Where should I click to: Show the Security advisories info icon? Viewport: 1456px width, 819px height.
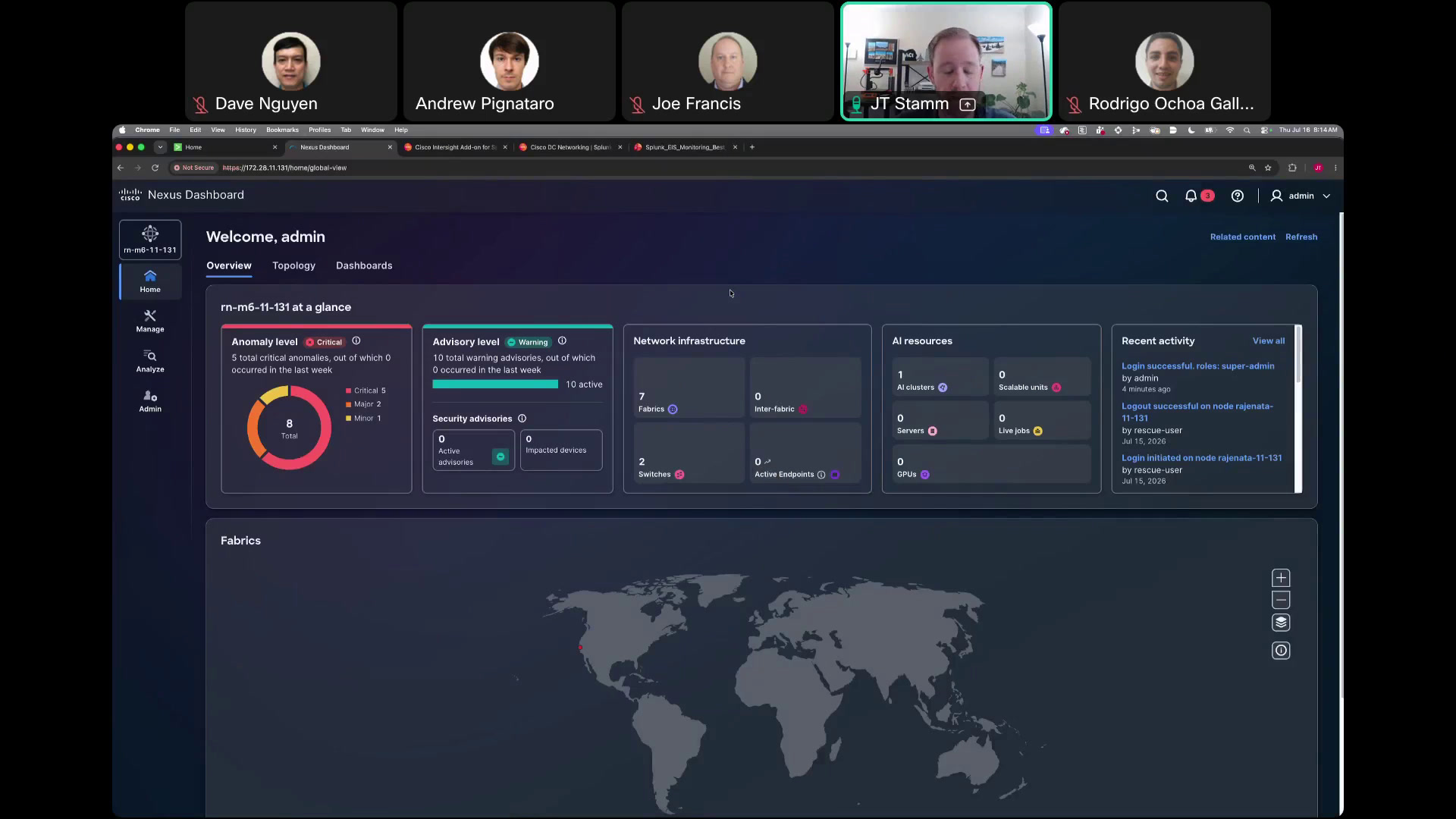pos(522,419)
